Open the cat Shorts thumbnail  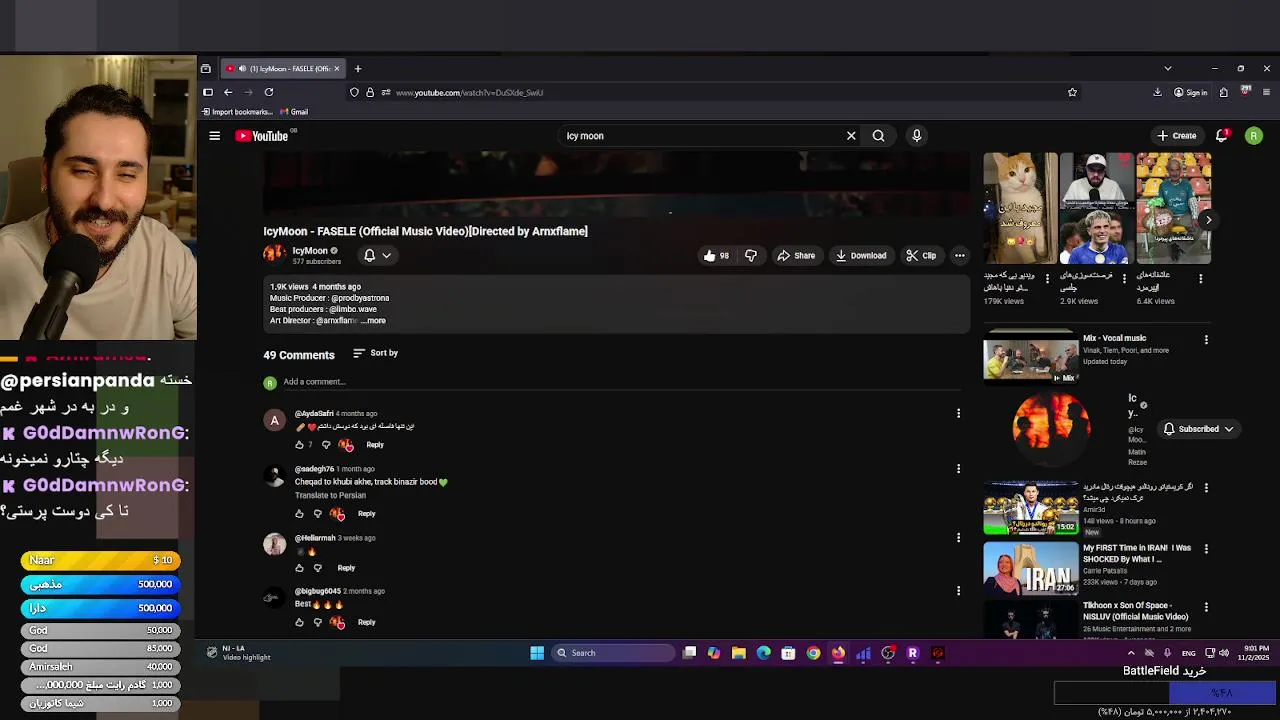coord(1020,208)
